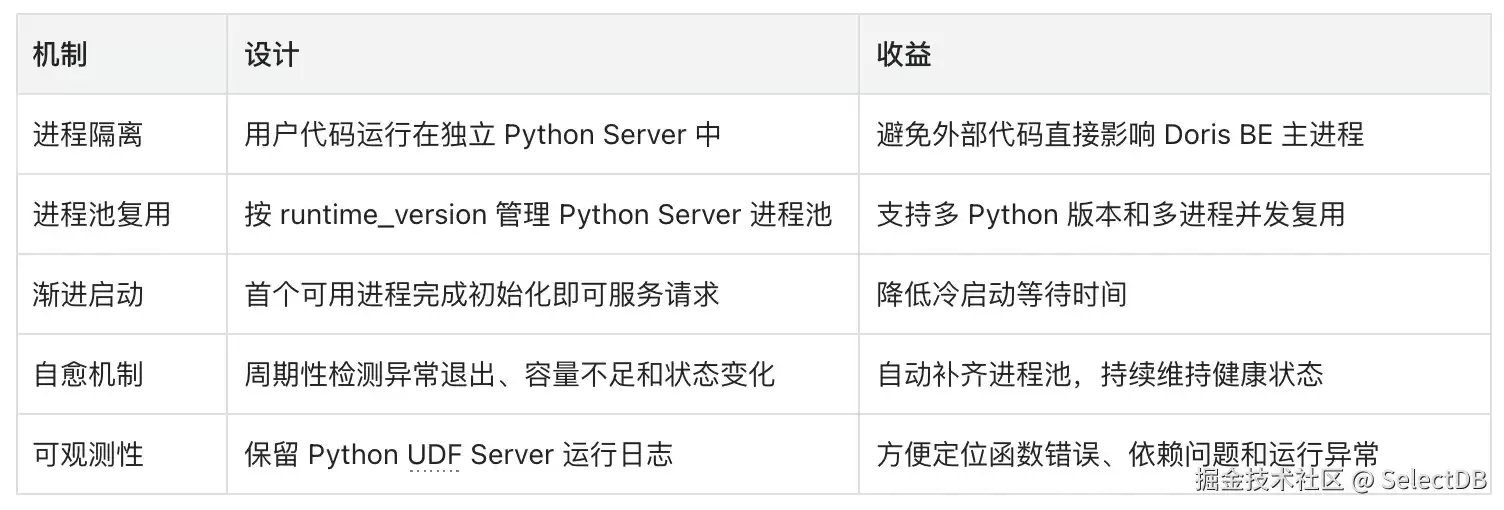The height and width of the screenshot is (510, 1504).
Task: Click the 降低冷启动等待时间 cell
Action: (1173, 294)
